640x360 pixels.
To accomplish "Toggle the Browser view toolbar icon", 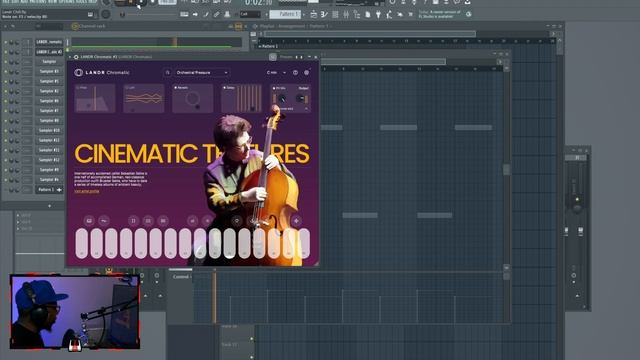I will 357,14.
